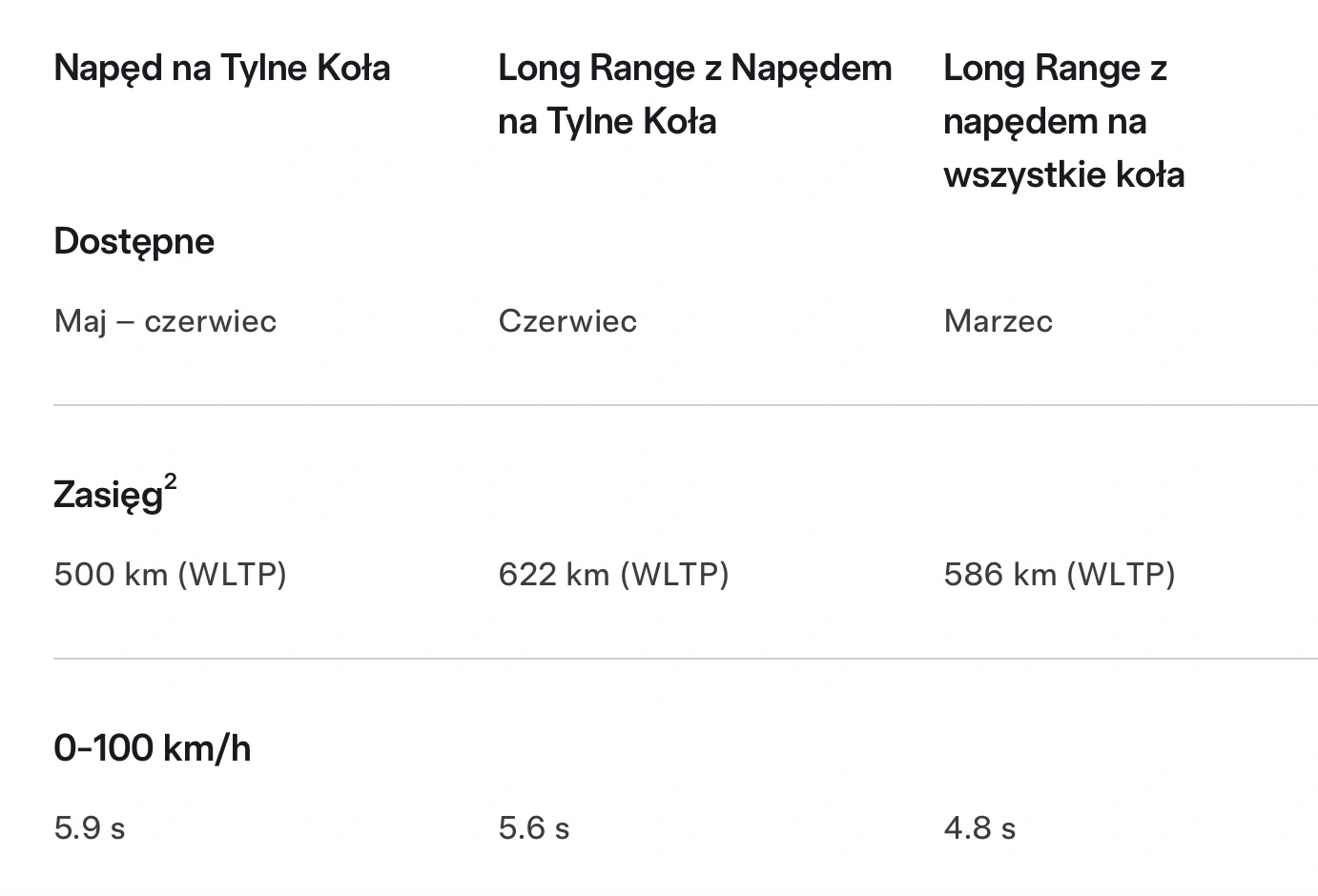Click the divider line below Zasięg row
Viewport: 1318px width, 896px height.
point(686,659)
